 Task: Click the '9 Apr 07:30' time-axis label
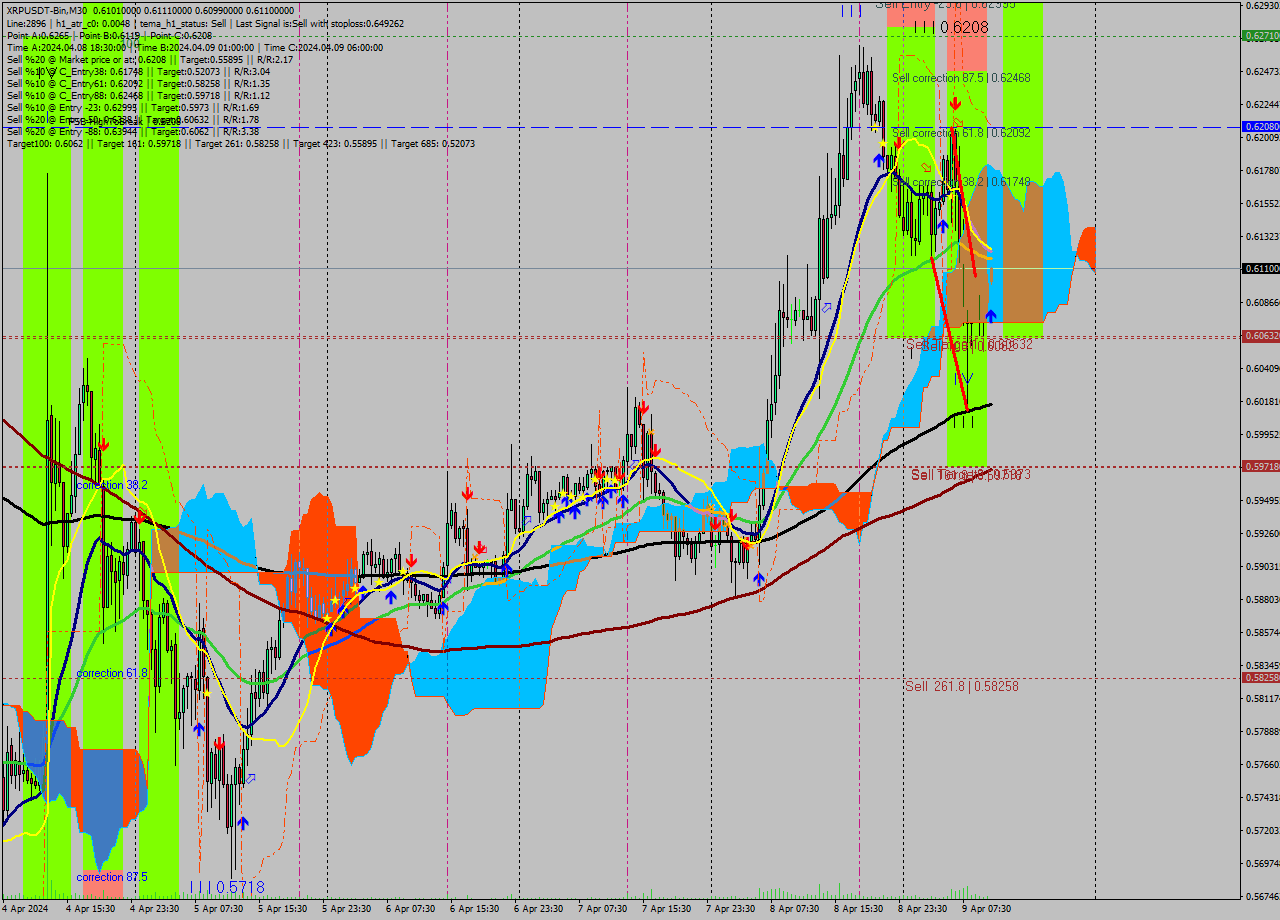pyautogui.click(x=986, y=909)
